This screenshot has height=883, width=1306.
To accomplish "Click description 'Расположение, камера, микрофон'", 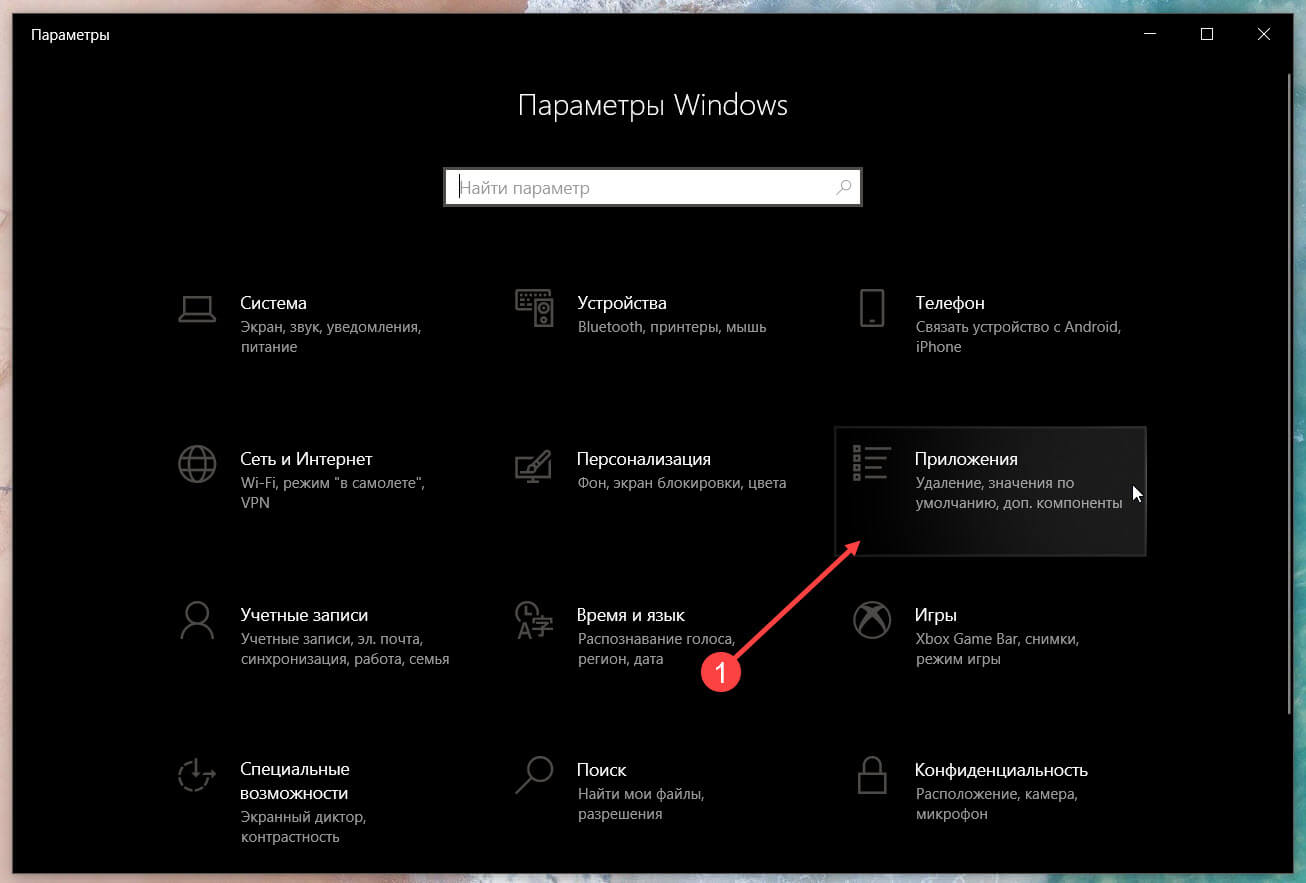I will point(996,804).
